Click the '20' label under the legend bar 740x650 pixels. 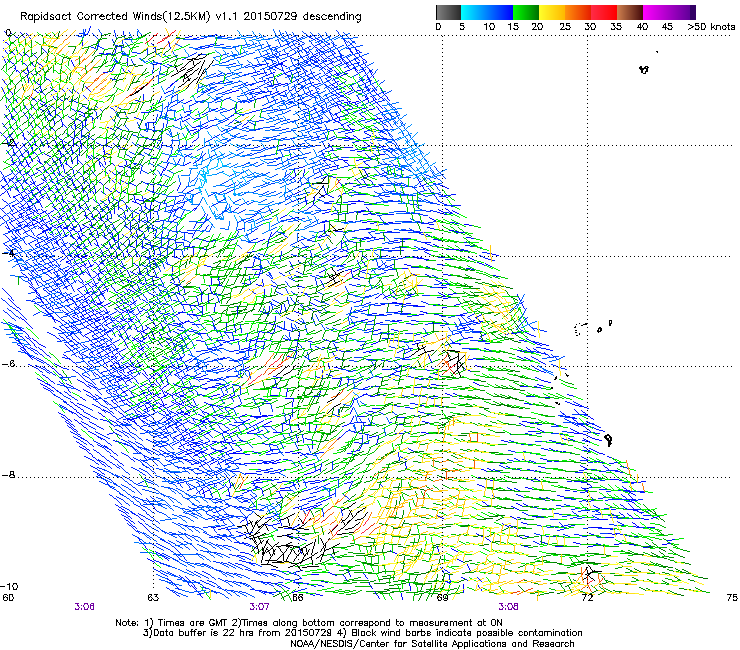click(x=537, y=27)
